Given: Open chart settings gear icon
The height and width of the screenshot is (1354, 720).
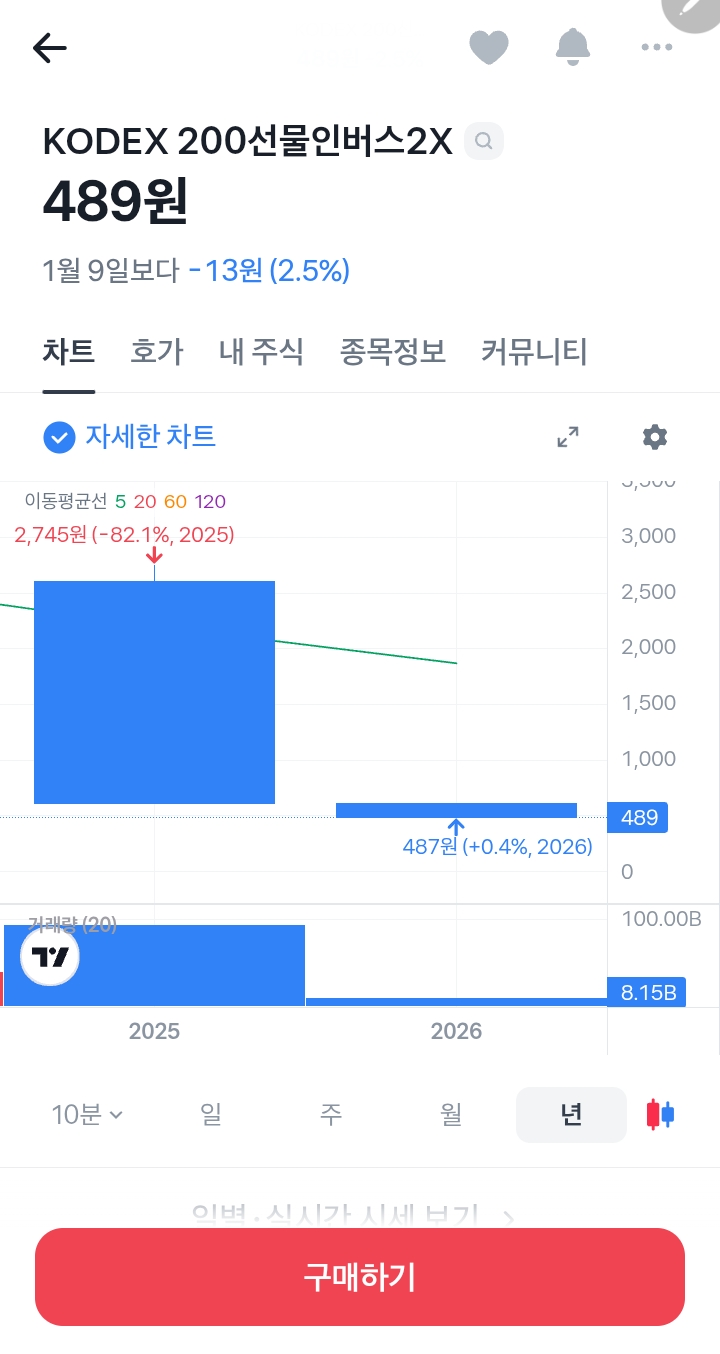Looking at the screenshot, I should (655, 437).
